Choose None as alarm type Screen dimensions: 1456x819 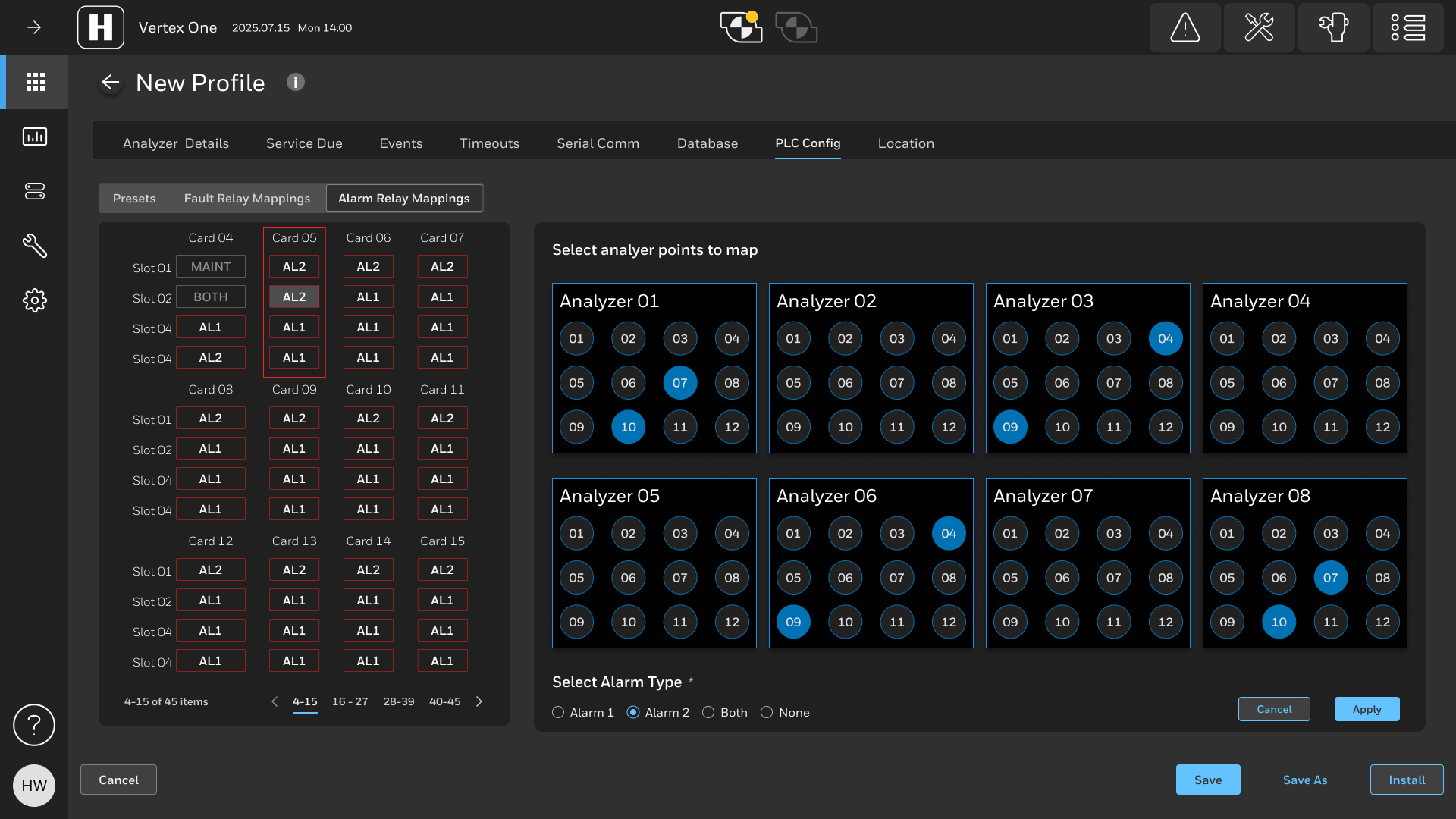[x=767, y=713]
